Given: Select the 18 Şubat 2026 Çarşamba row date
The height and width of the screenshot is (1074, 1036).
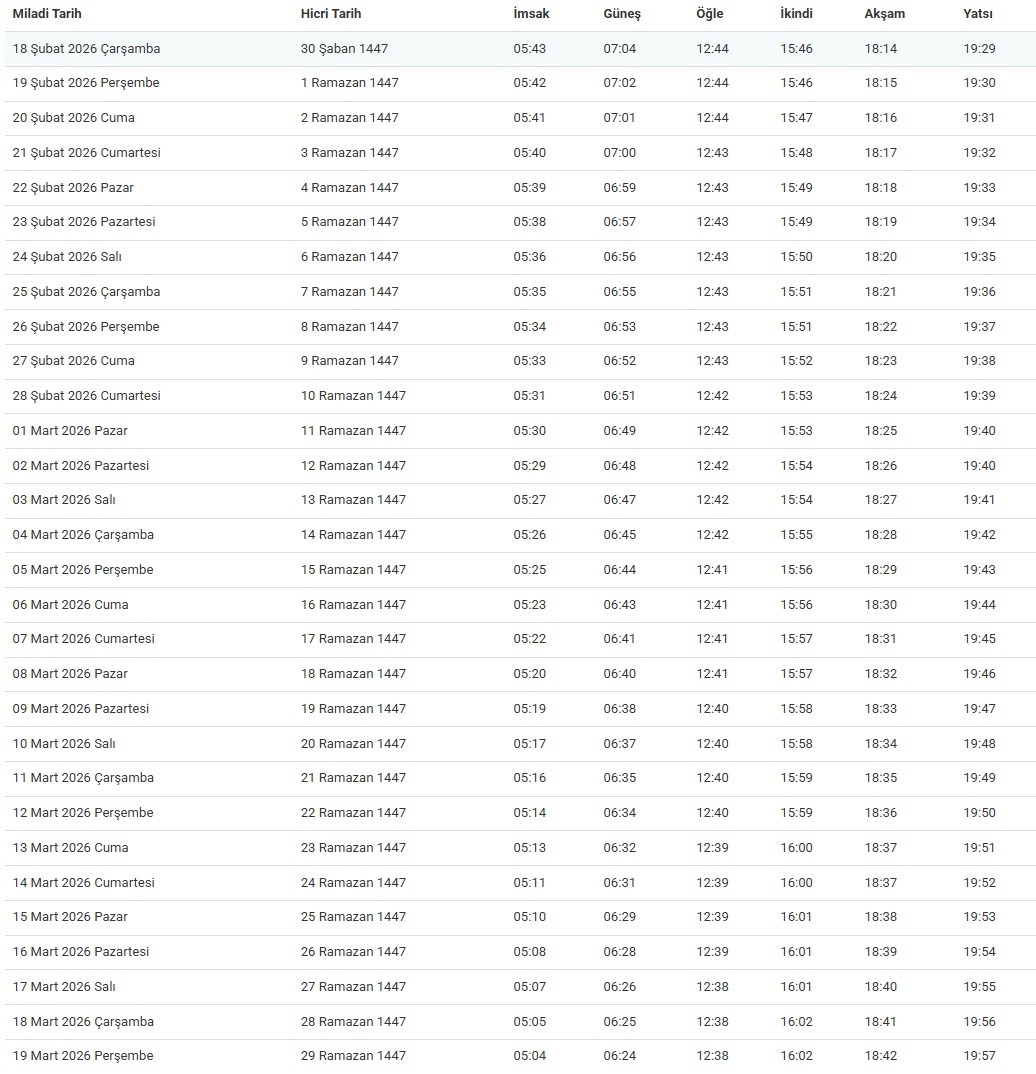Looking at the screenshot, I should (86, 49).
